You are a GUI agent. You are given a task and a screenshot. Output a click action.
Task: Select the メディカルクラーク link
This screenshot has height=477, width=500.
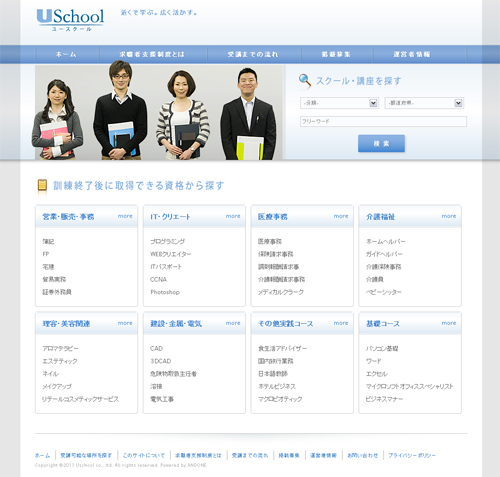(x=281, y=292)
